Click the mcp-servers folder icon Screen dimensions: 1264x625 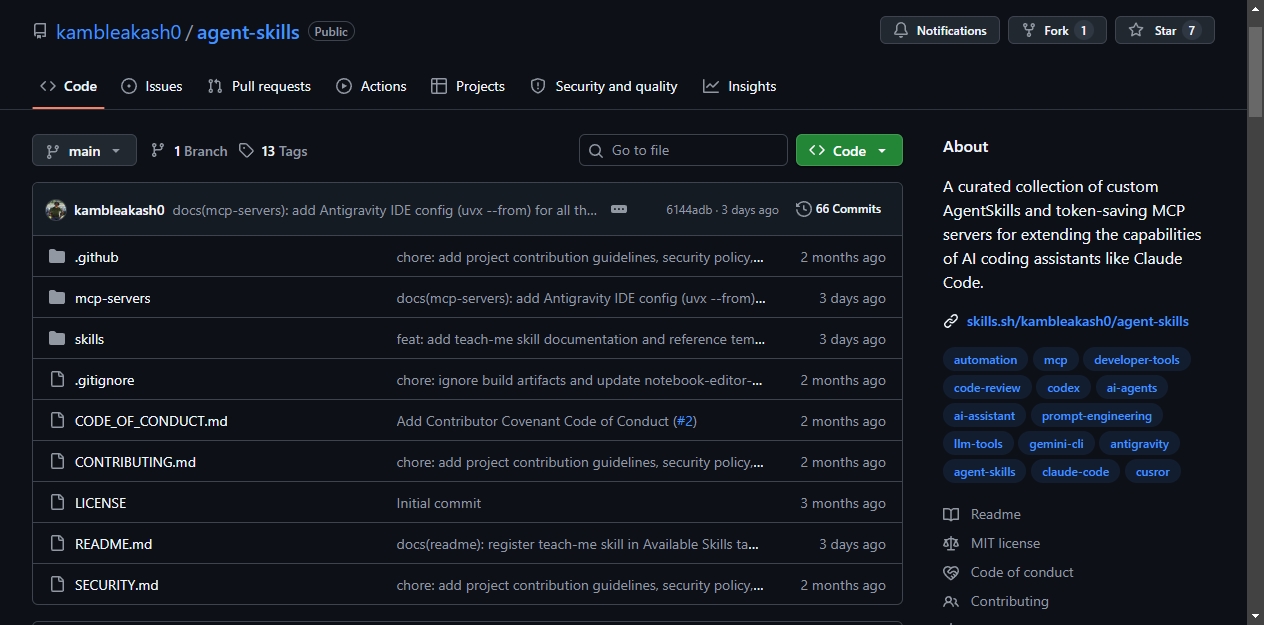pyautogui.click(x=57, y=298)
